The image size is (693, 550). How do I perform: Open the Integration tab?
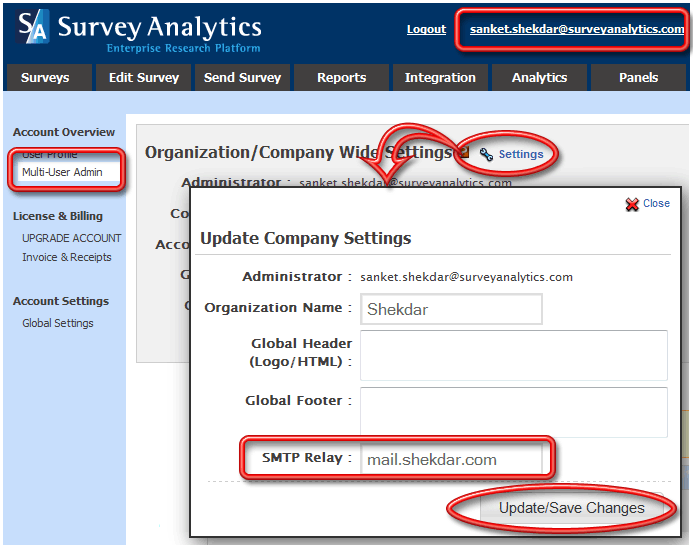[440, 78]
